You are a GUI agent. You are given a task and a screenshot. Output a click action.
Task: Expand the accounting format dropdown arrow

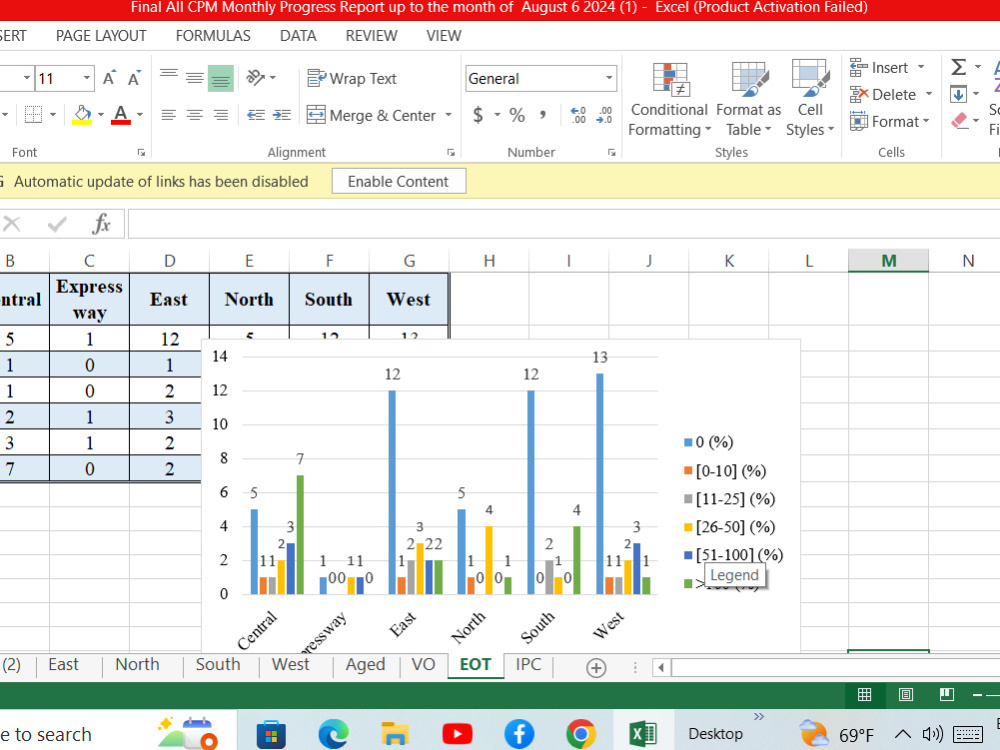point(497,115)
